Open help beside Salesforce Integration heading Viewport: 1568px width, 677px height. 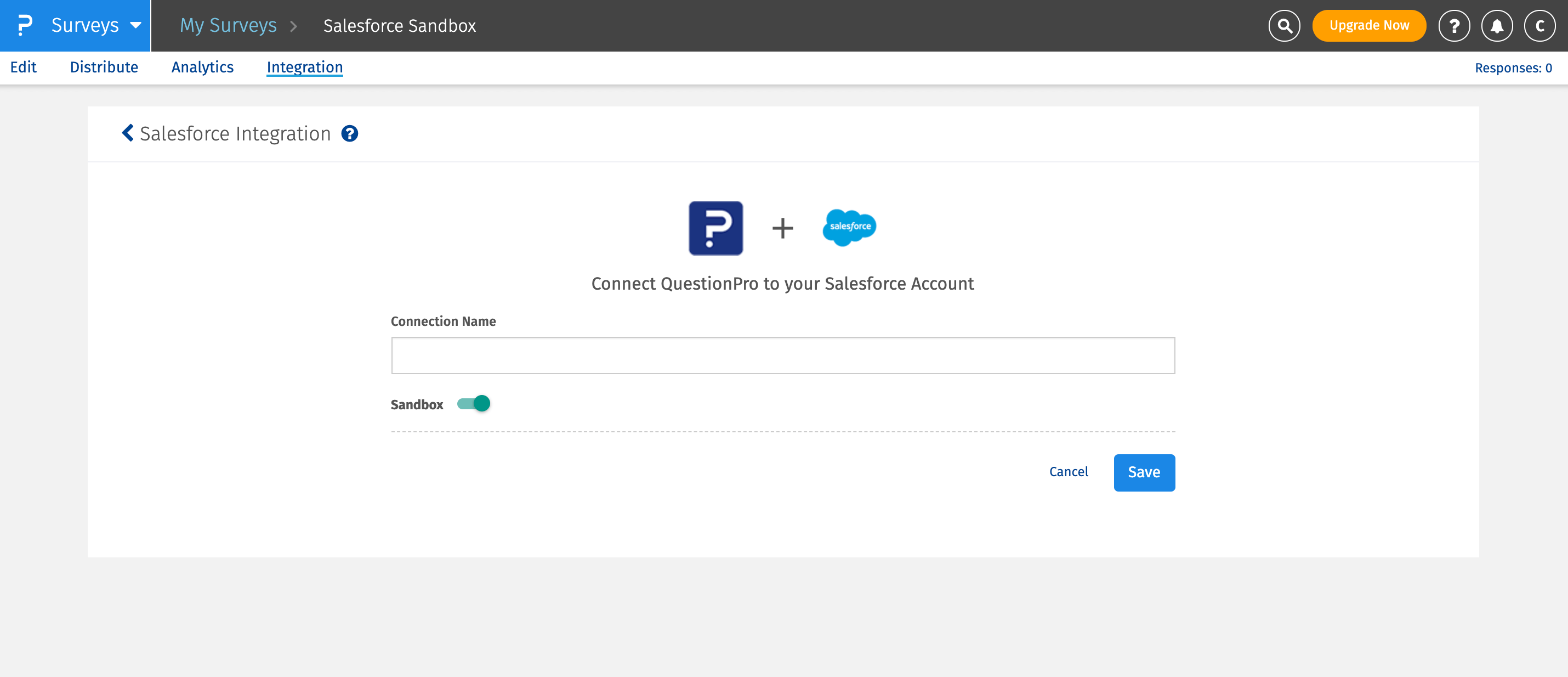350,133
